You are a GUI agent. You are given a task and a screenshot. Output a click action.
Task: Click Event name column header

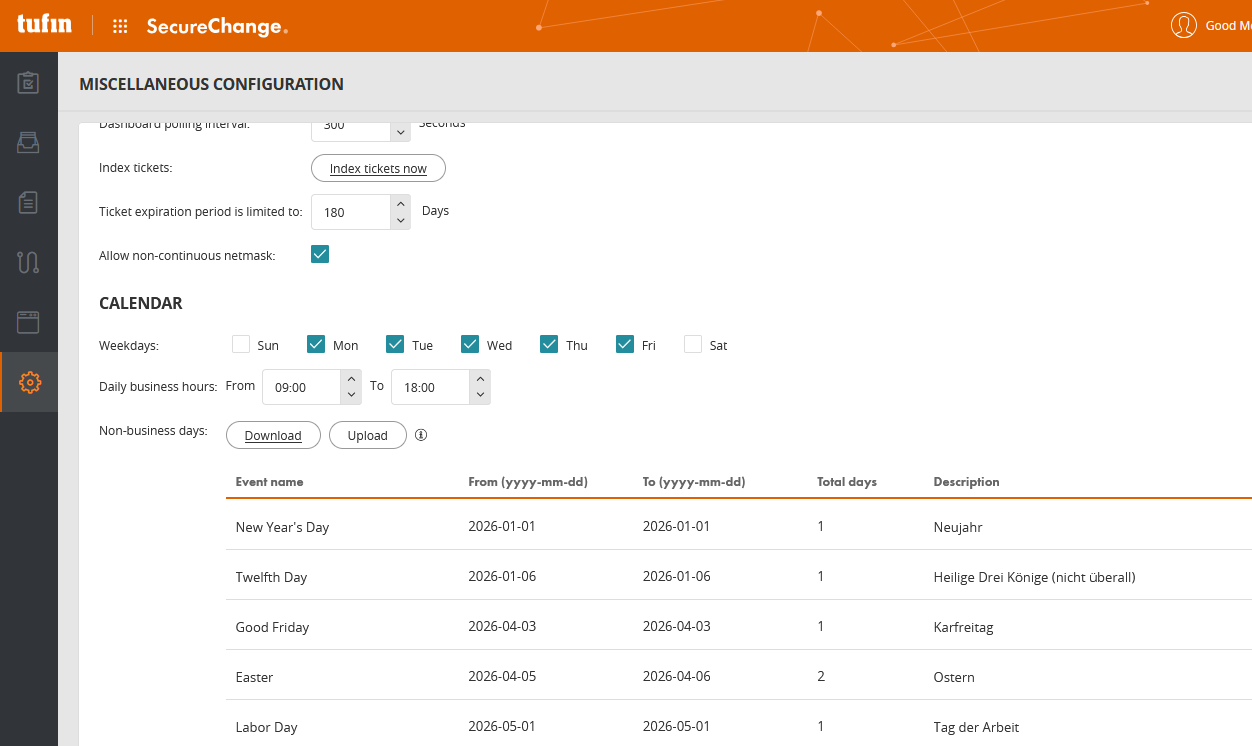[269, 481]
